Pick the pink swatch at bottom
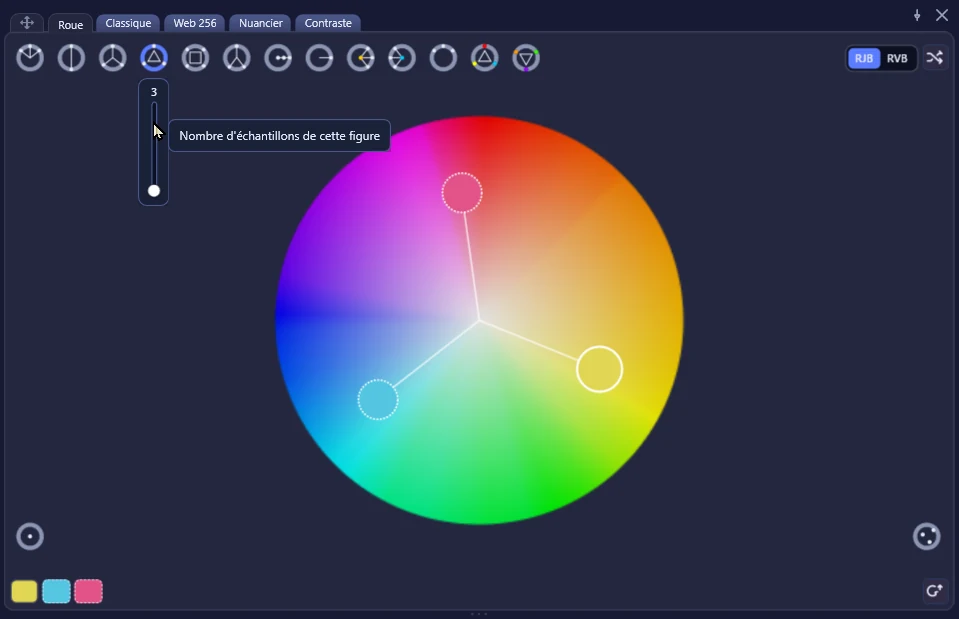This screenshot has width=959, height=619. [88, 591]
